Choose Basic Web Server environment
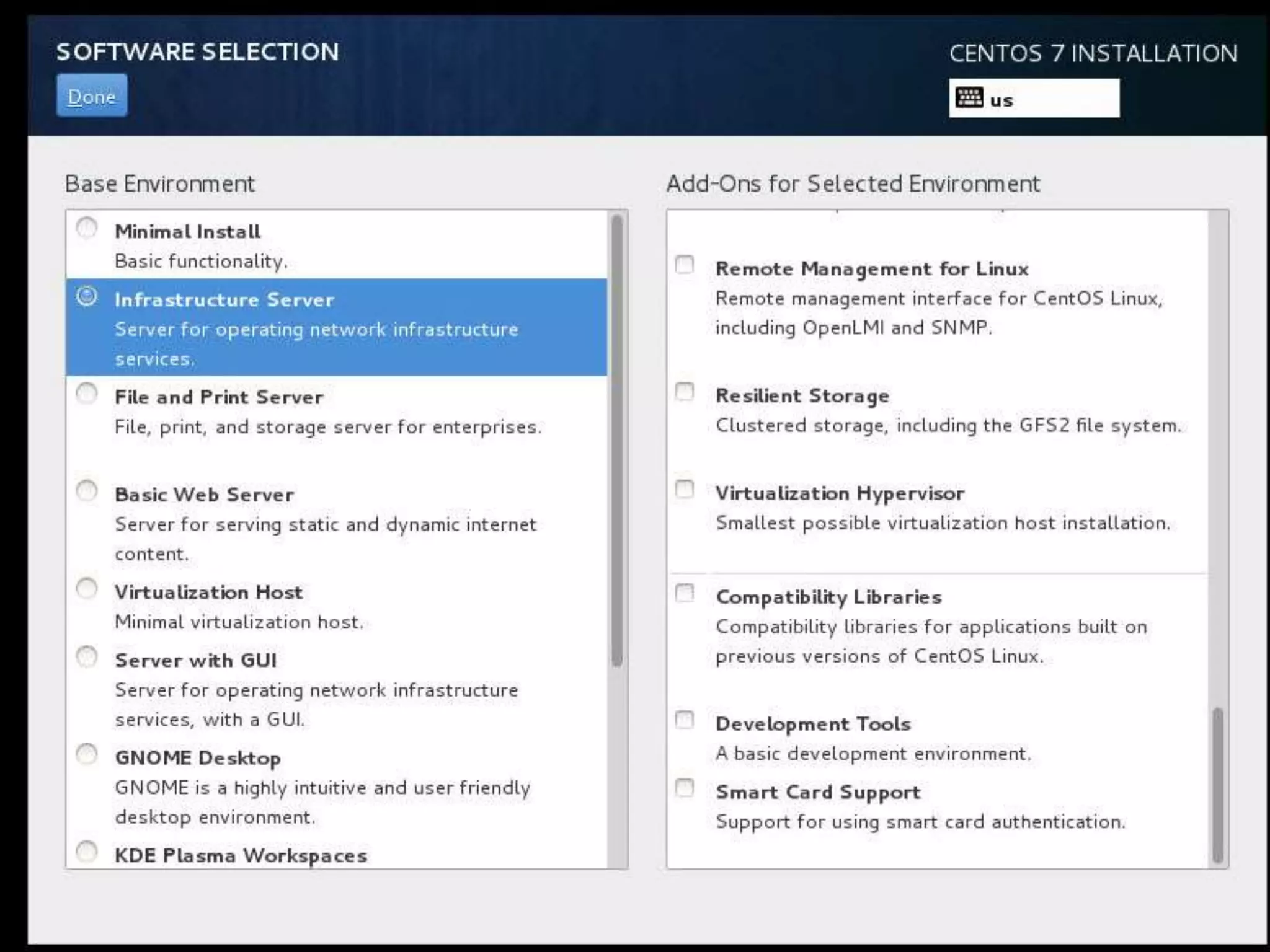The image size is (1270, 952). point(87,491)
